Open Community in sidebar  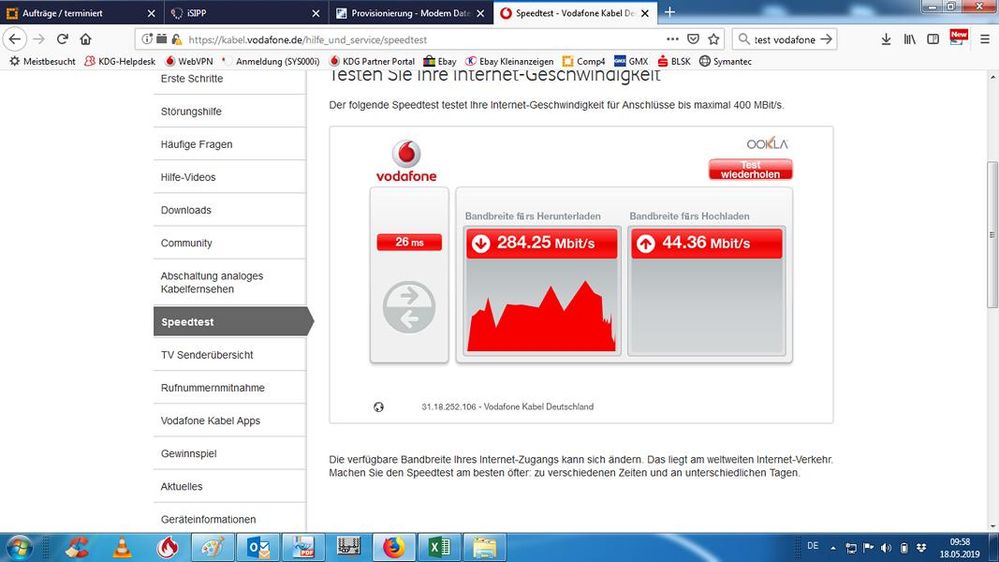(186, 243)
